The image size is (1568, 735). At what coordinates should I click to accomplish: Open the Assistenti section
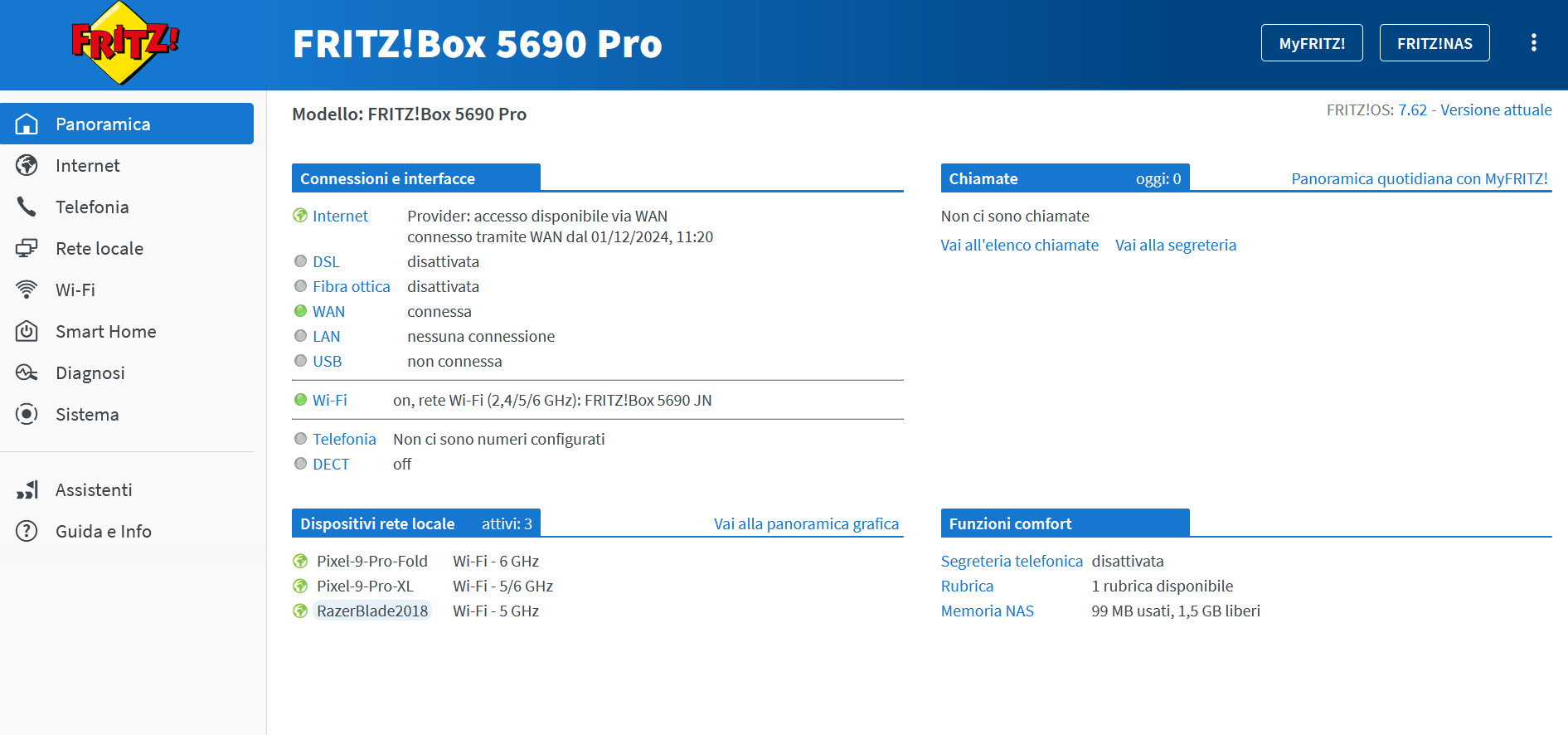tap(127, 489)
